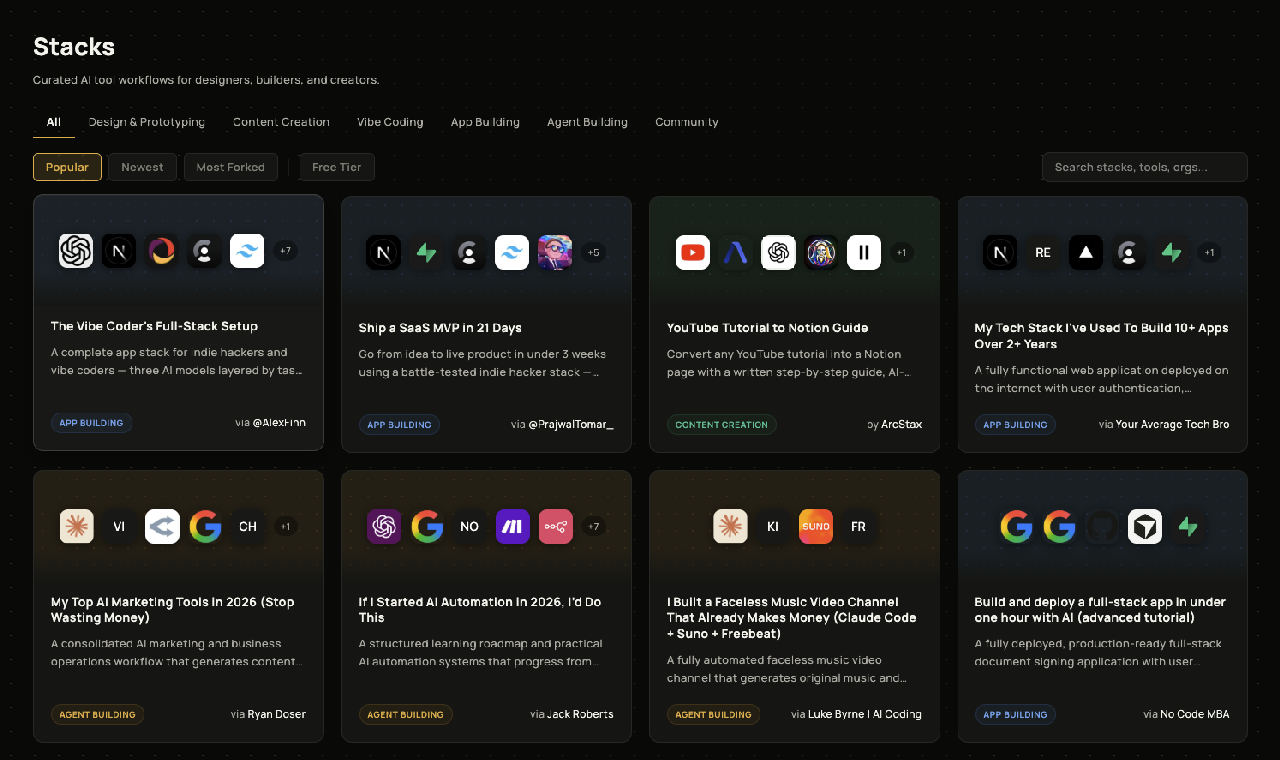Image resolution: width=1280 pixels, height=760 pixels.
Task: Click the GitHub icon in the full-stack app tutorial card
Action: (x=1102, y=526)
